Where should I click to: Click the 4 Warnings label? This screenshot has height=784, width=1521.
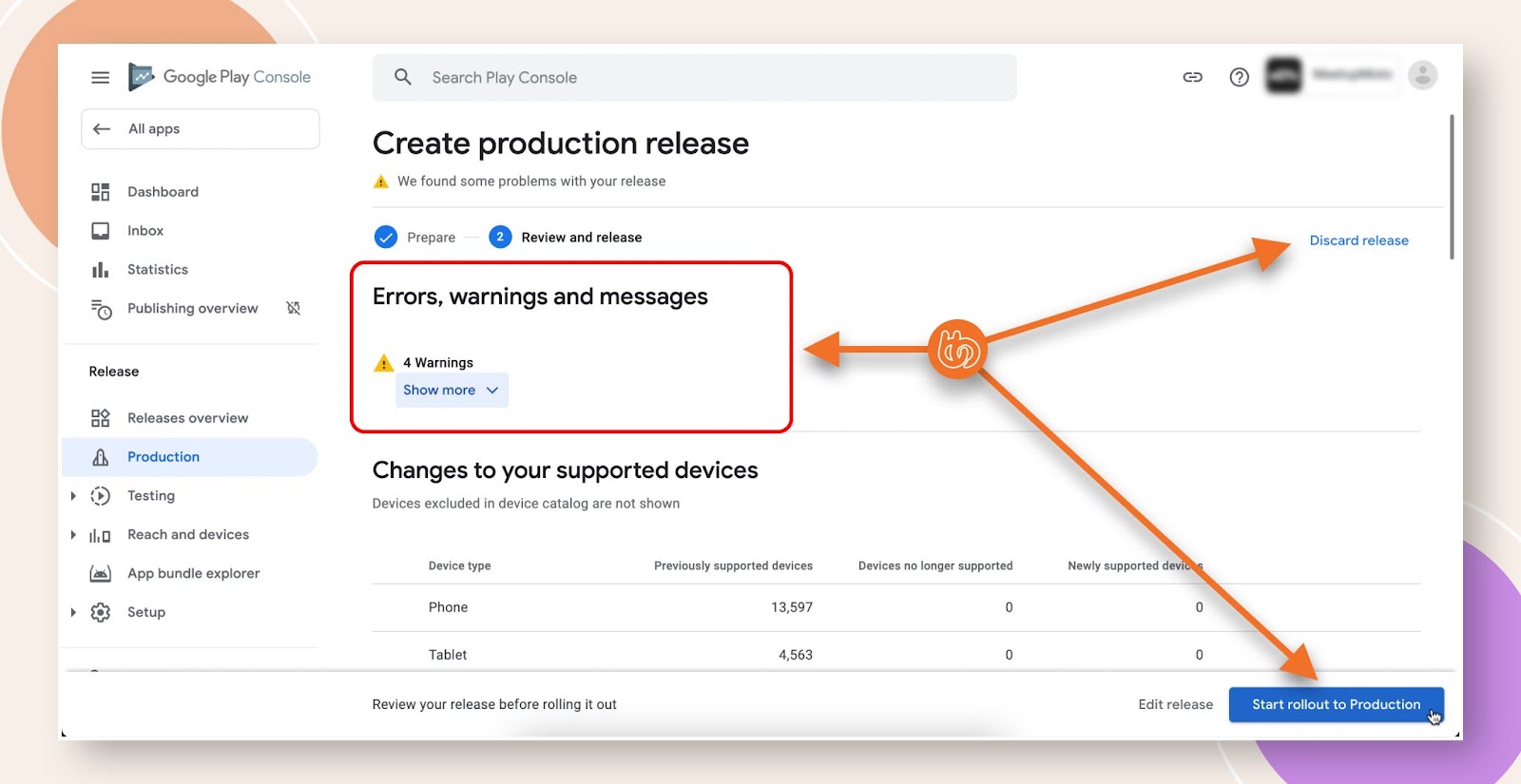pyautogui.click(x=438, y=363)
